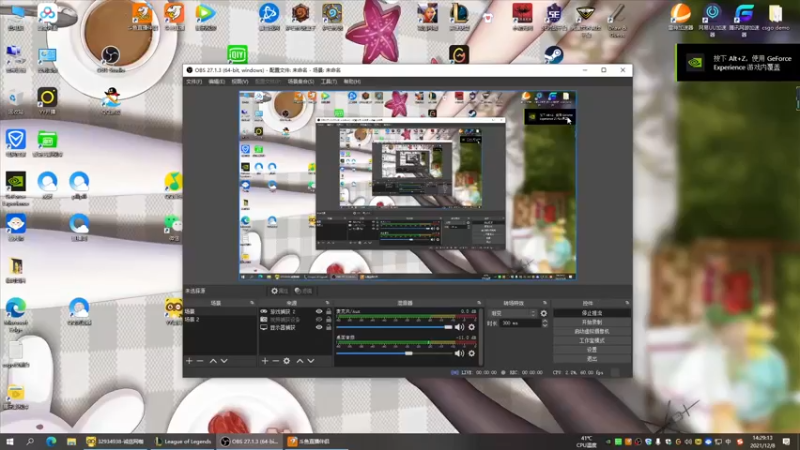Add a new scene with the plus icon
This screenshot has width=800, height=450.
pos(189,361)
